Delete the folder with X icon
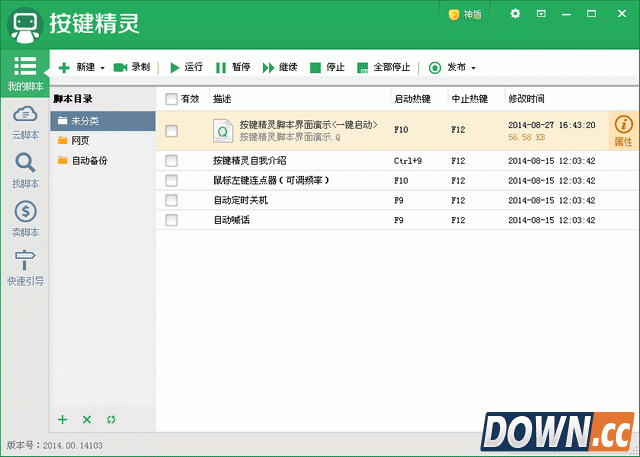 (87, 419)
